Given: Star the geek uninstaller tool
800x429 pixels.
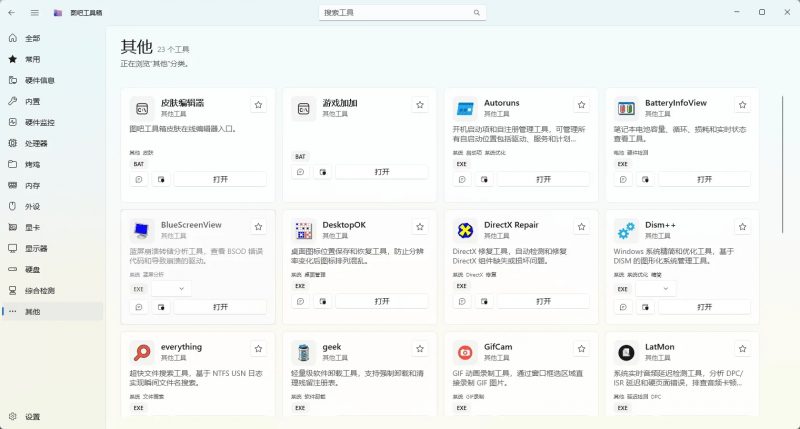Looking at the screenshot, I should tap(420, 348).
